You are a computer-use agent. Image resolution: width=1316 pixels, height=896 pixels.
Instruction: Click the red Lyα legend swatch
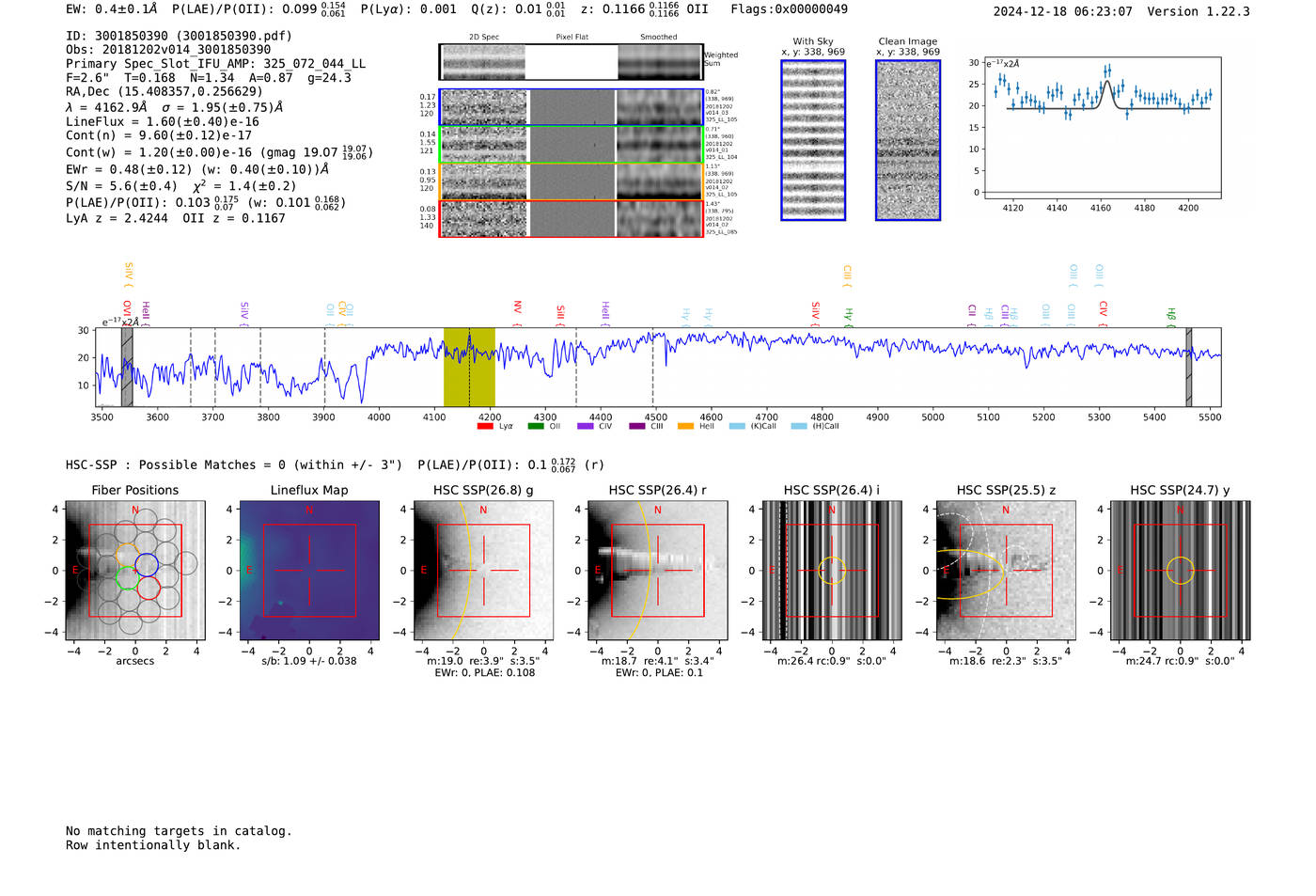click(485, 426)
